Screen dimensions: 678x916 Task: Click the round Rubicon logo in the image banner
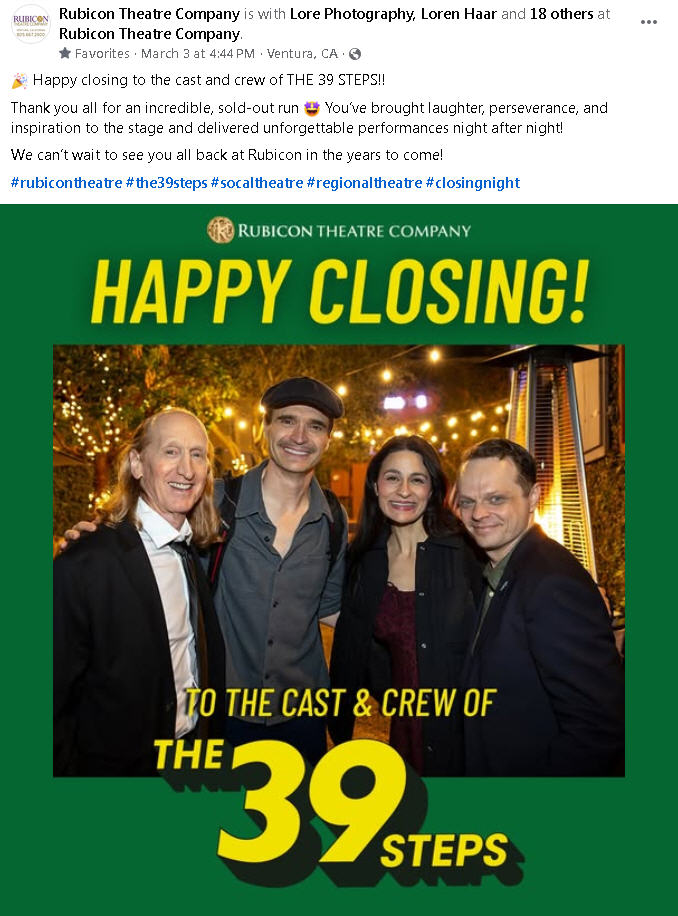[x=220, y=230]
